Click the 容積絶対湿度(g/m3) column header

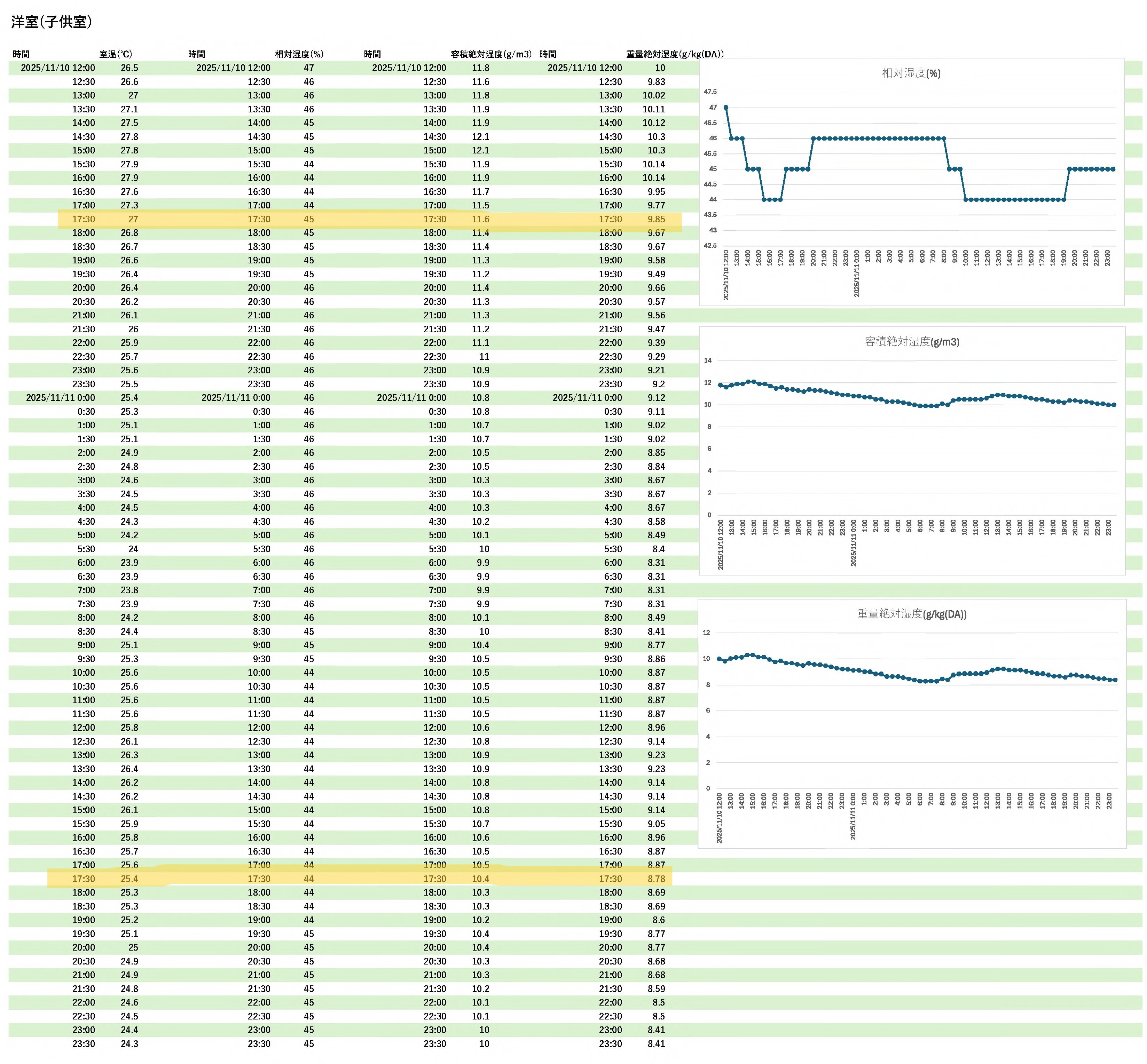click(491, 54)
